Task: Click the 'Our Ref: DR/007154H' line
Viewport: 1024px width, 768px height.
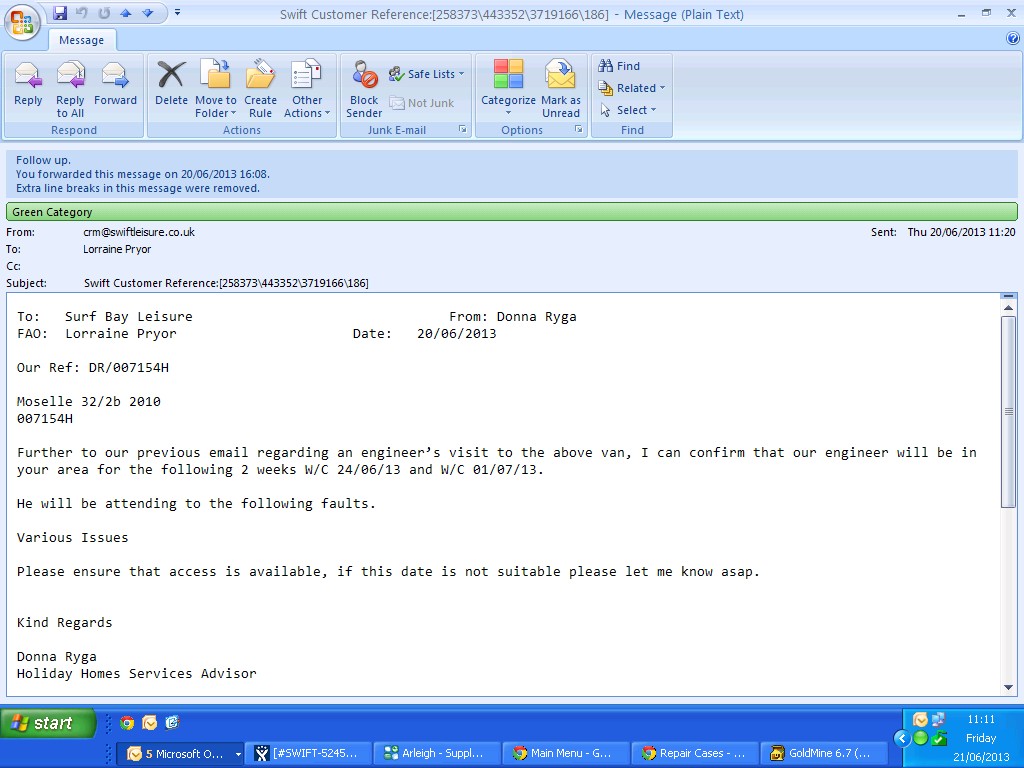Action: tap(93, 368)
